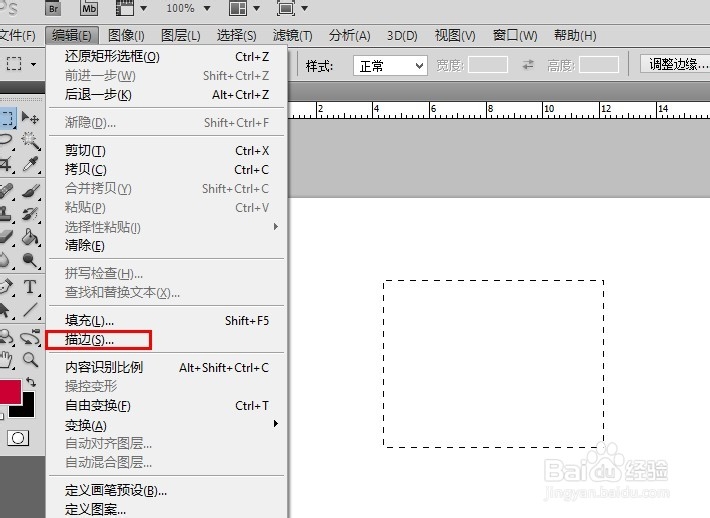
Task: Open the 视图(V) menu
Action: (455, 35)
